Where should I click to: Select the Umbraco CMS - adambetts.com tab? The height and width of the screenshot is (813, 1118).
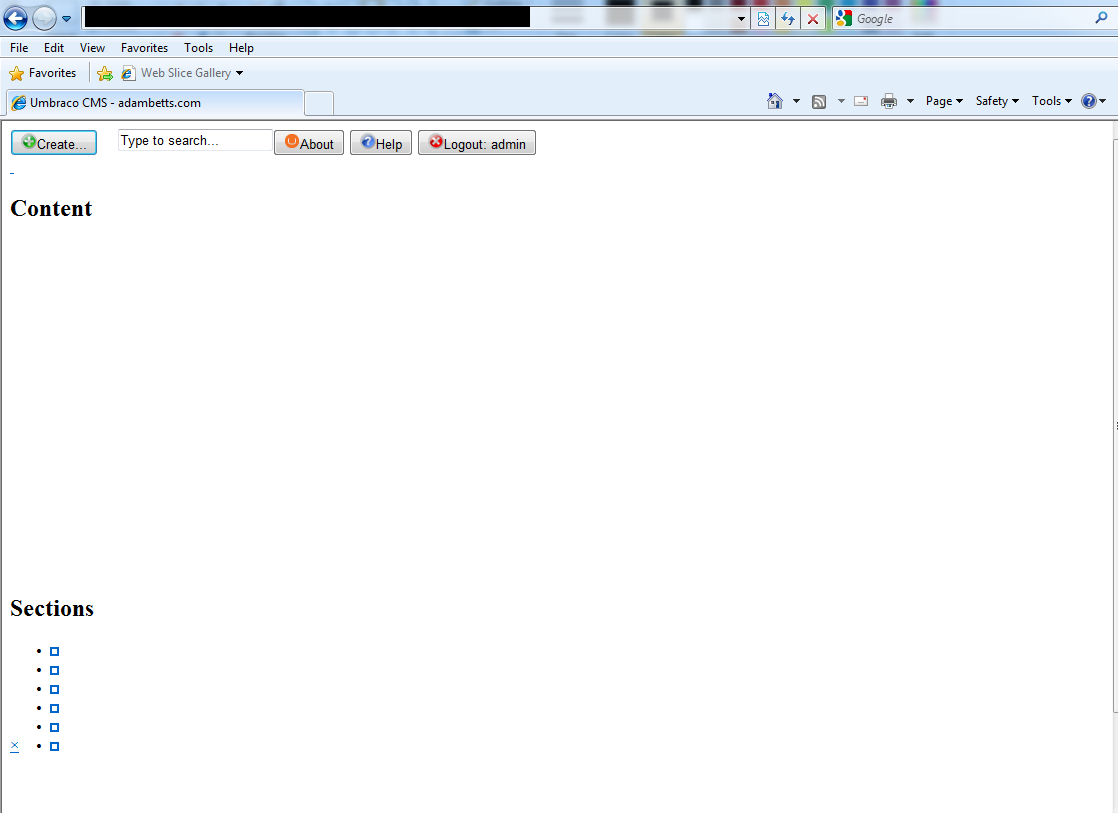(x=155, y=103)
